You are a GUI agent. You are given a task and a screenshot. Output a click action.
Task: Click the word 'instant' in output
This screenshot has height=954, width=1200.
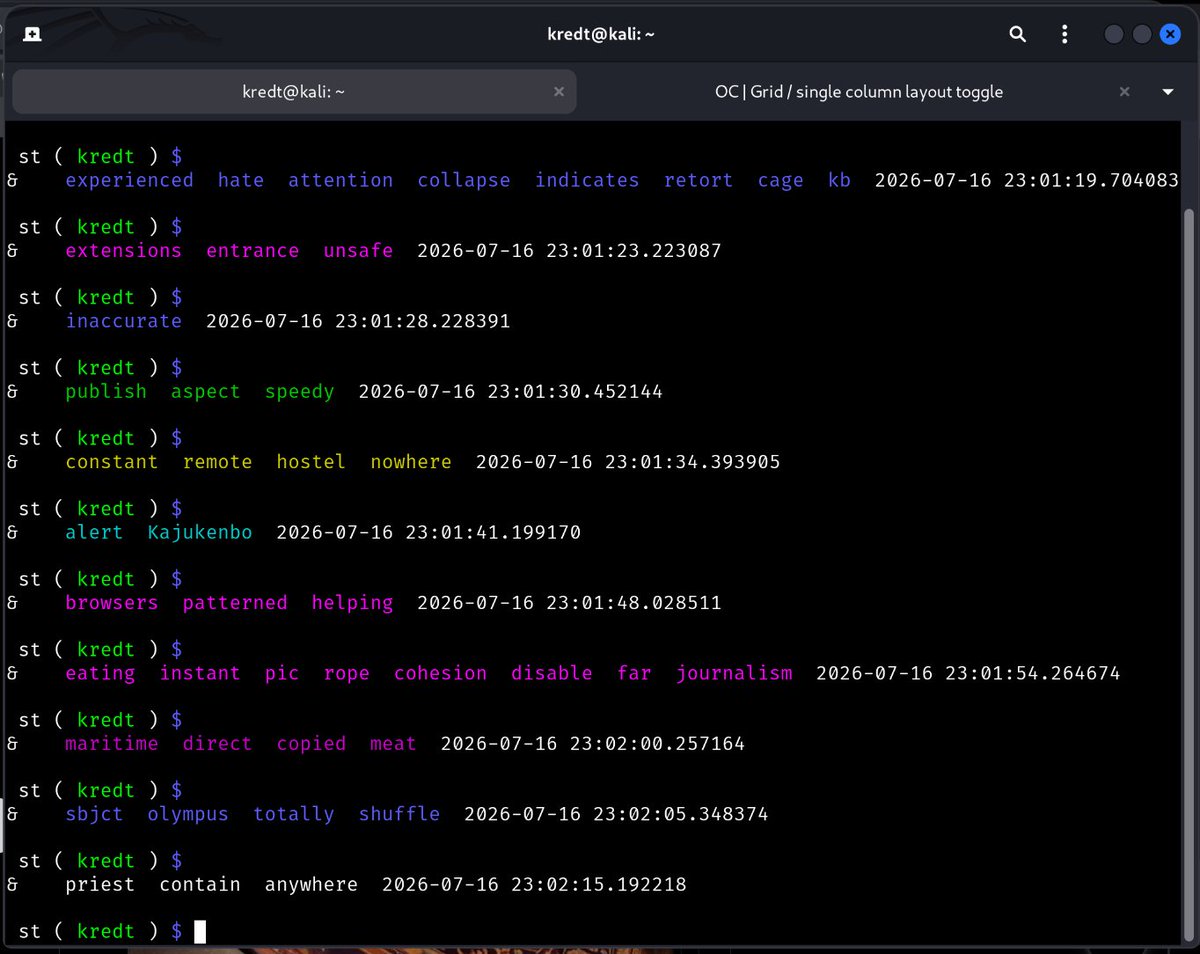click(x=200, y=673)
